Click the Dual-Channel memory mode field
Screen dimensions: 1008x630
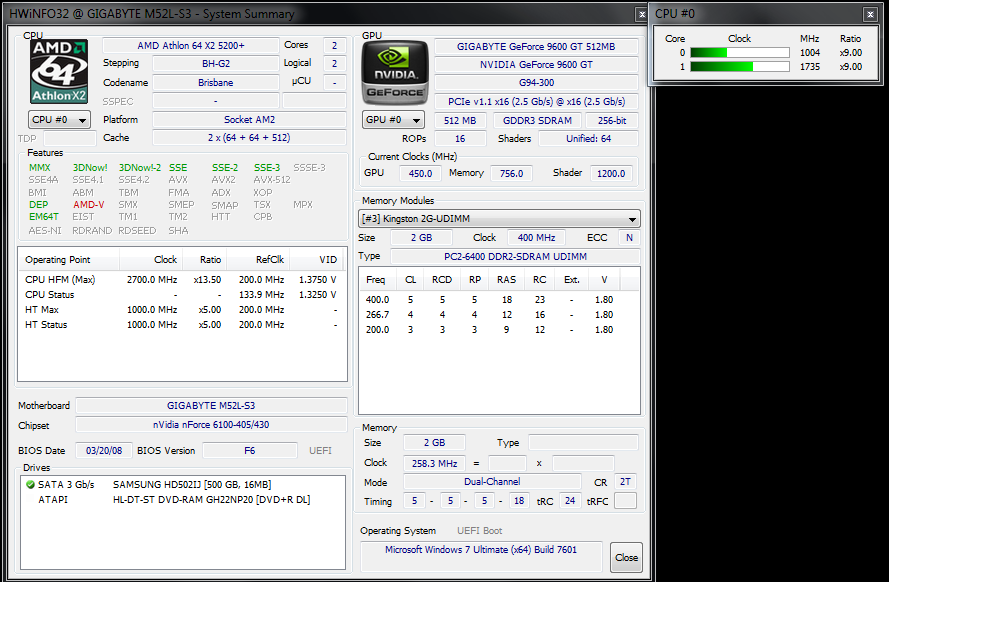pos(492,482)
